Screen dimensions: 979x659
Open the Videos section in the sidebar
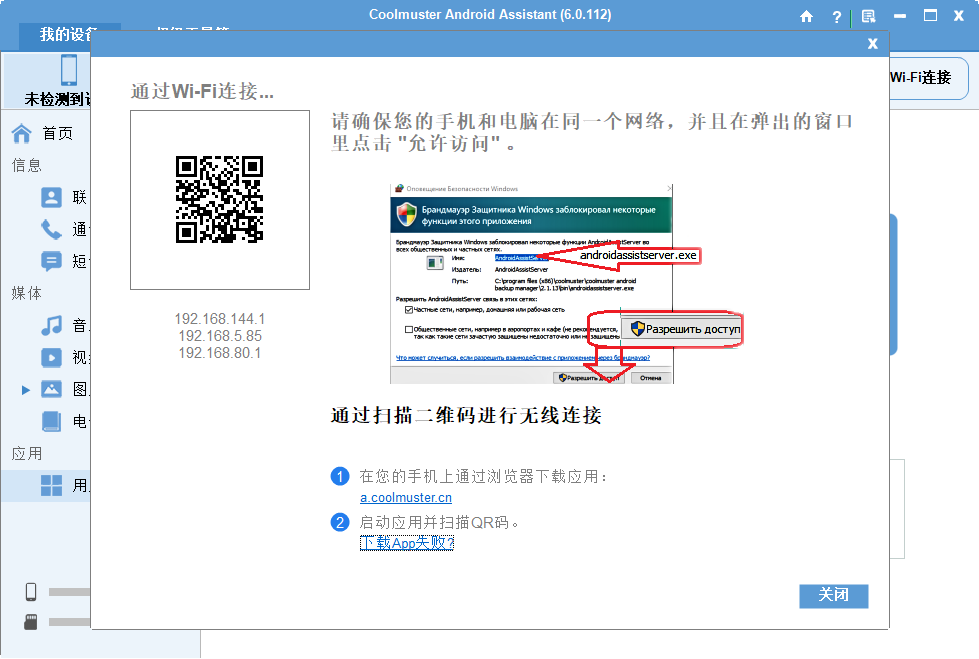pos(51,358)
